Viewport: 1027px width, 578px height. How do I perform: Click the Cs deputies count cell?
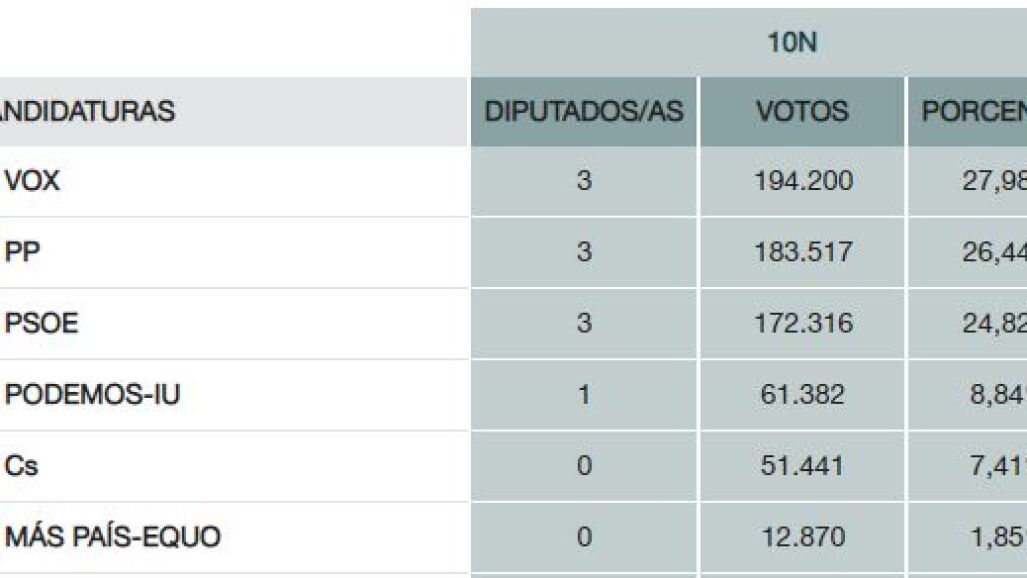(x=584, y=466)
